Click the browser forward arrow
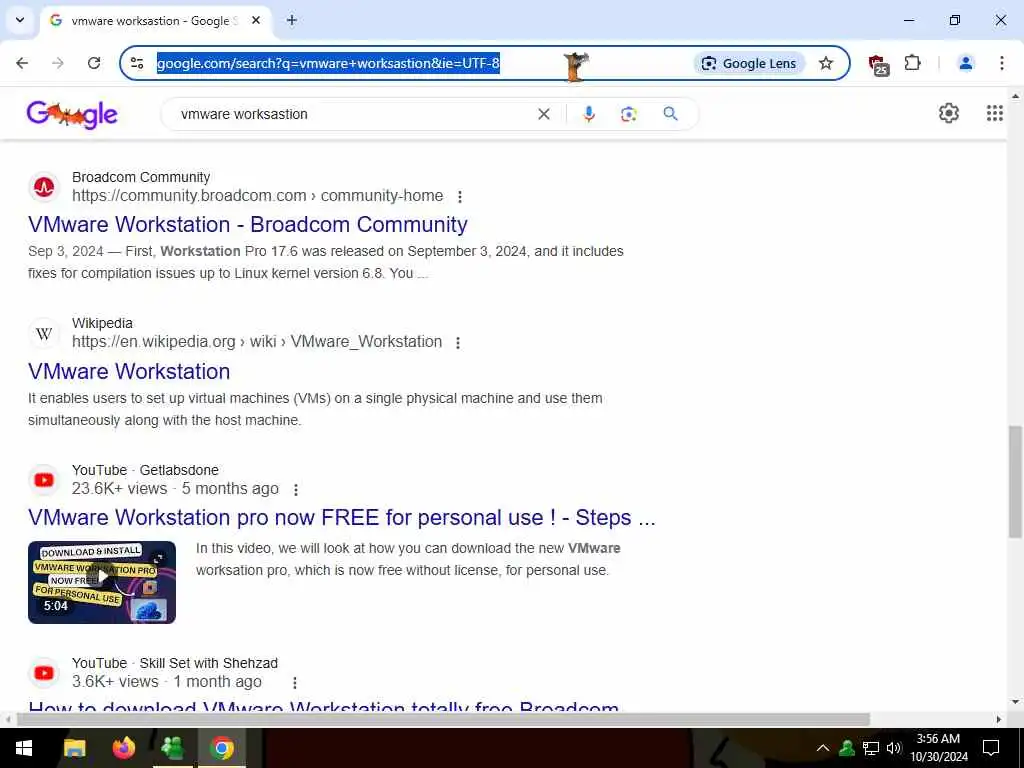Viewport: 1024px width, 768px height. pyautogui.click(x=58, y=63)
